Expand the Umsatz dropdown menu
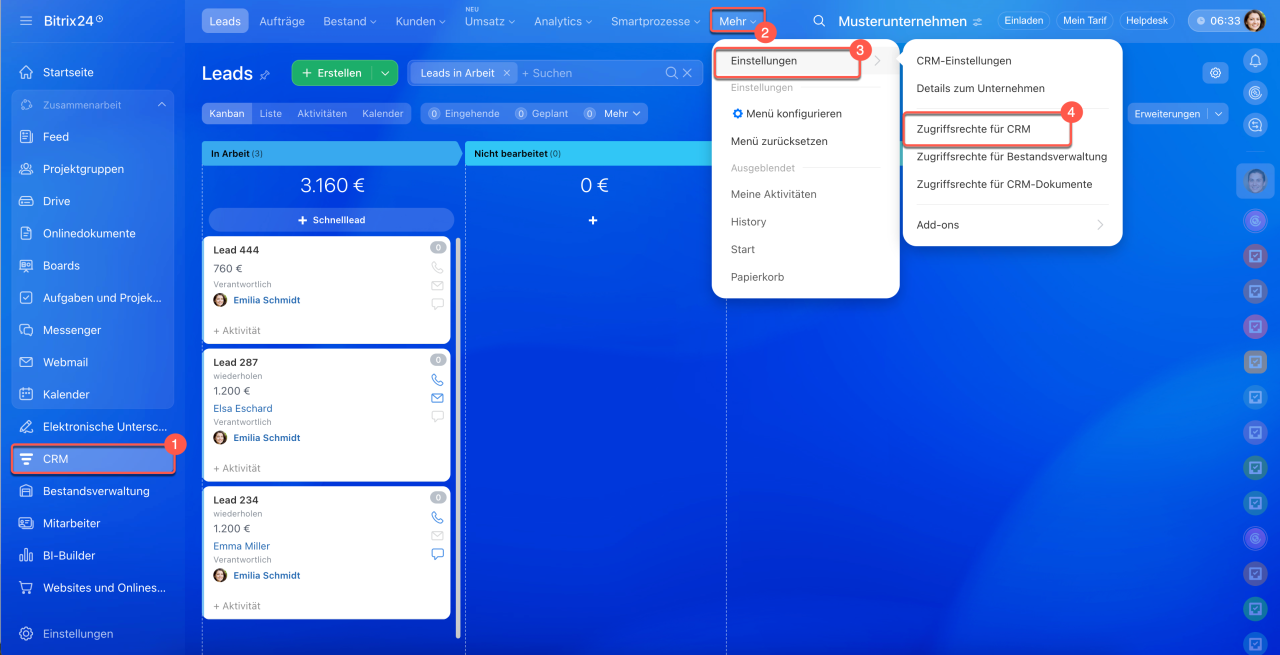 click(490, 21)
